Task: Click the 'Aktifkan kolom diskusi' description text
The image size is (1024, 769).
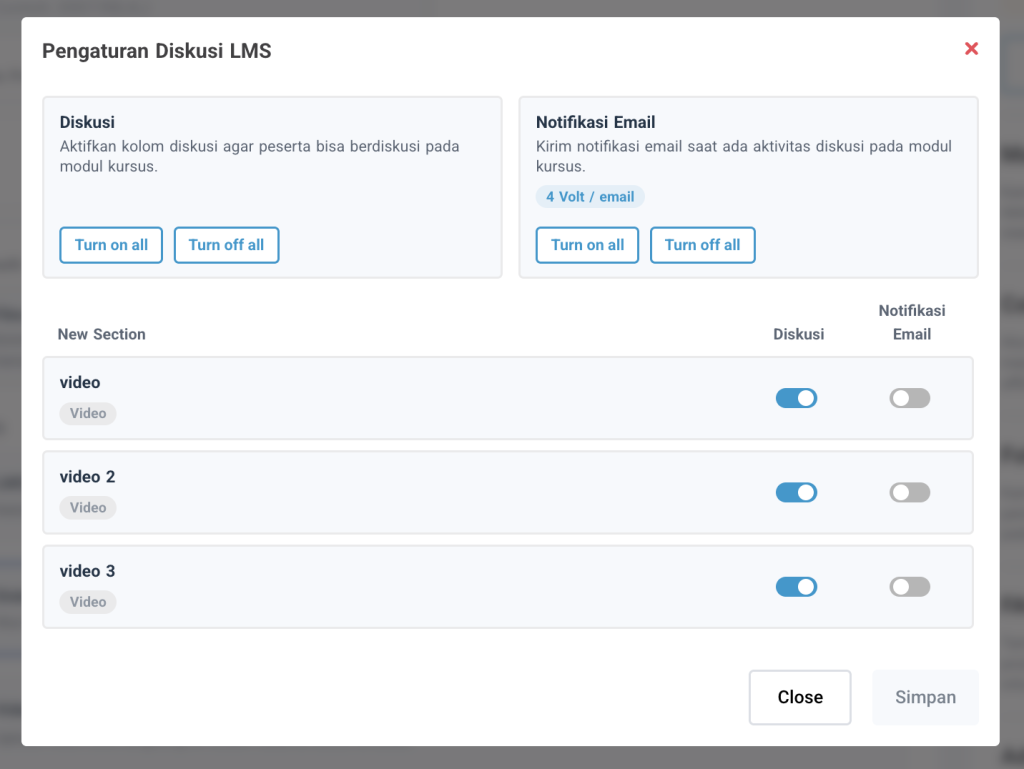Action: 259,156
